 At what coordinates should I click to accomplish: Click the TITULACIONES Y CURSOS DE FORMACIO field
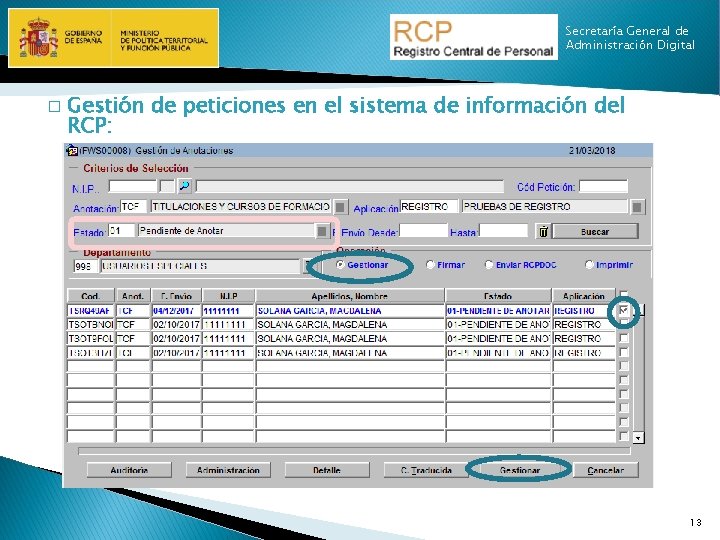click(x=241, y=207)
